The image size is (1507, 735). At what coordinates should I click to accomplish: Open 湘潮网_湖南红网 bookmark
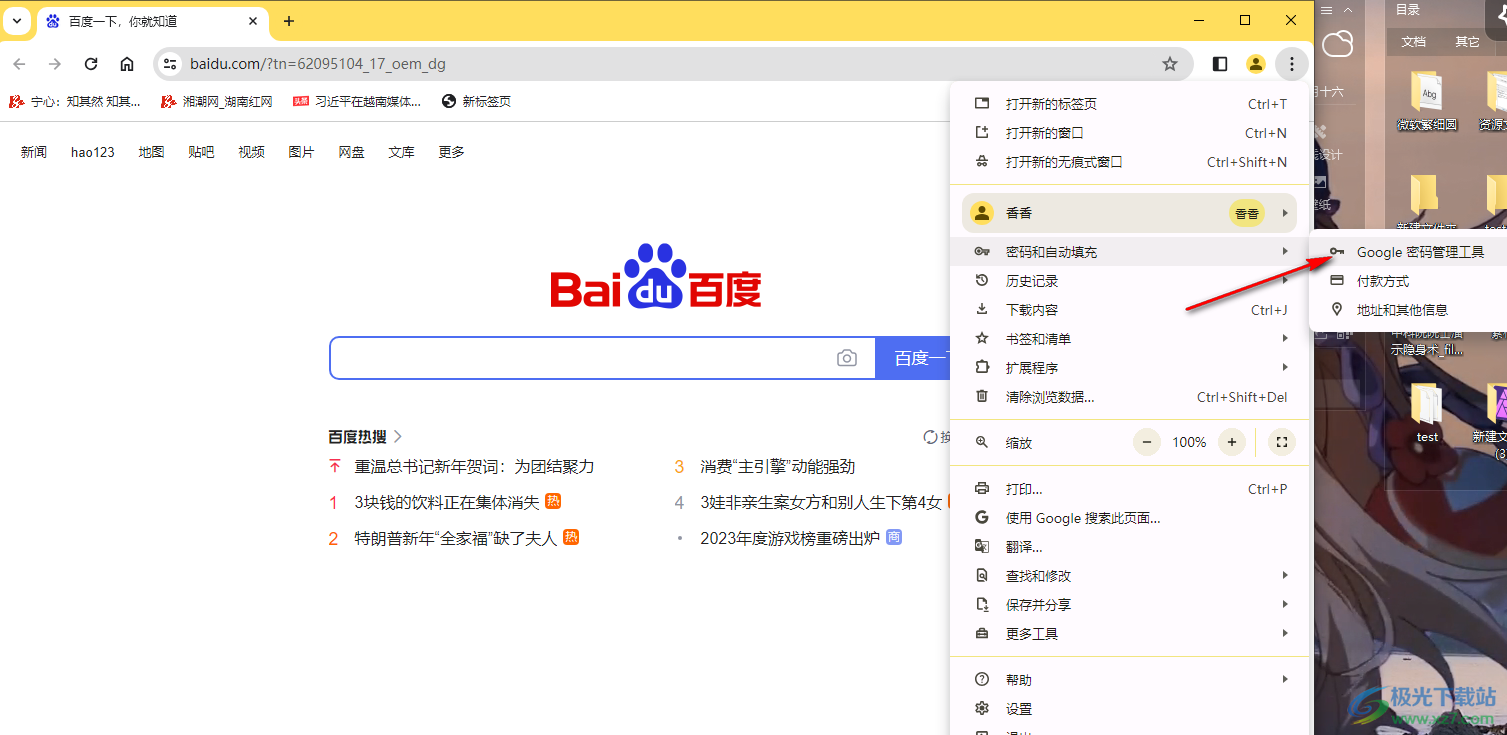(217, 101)
